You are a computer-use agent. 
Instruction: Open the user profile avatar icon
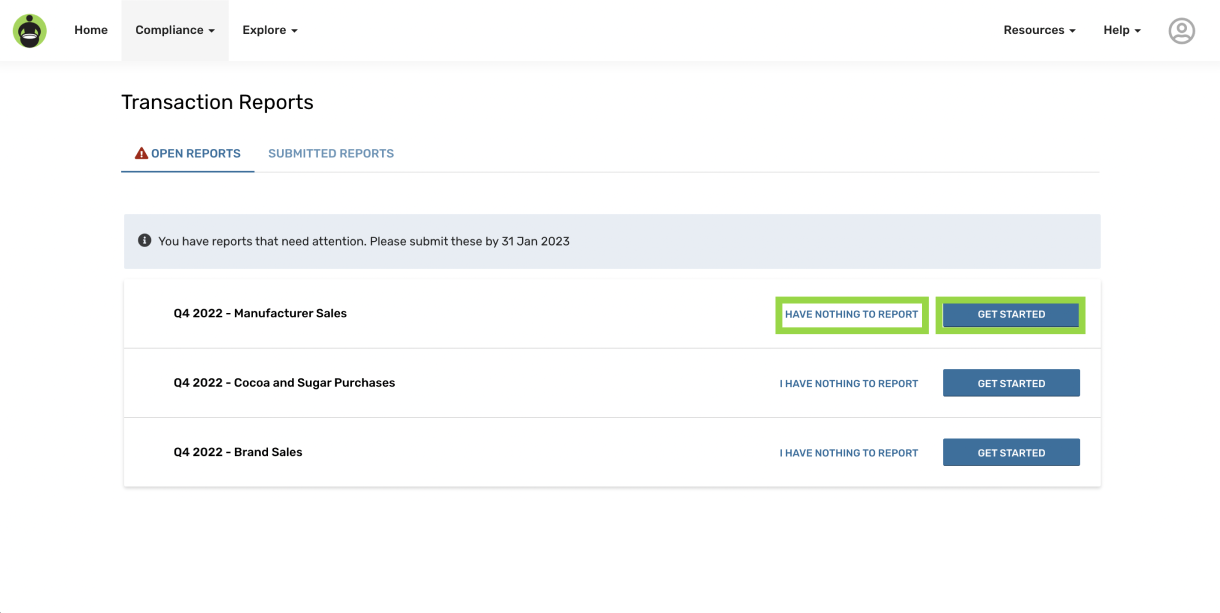(x=1181, y=31)
